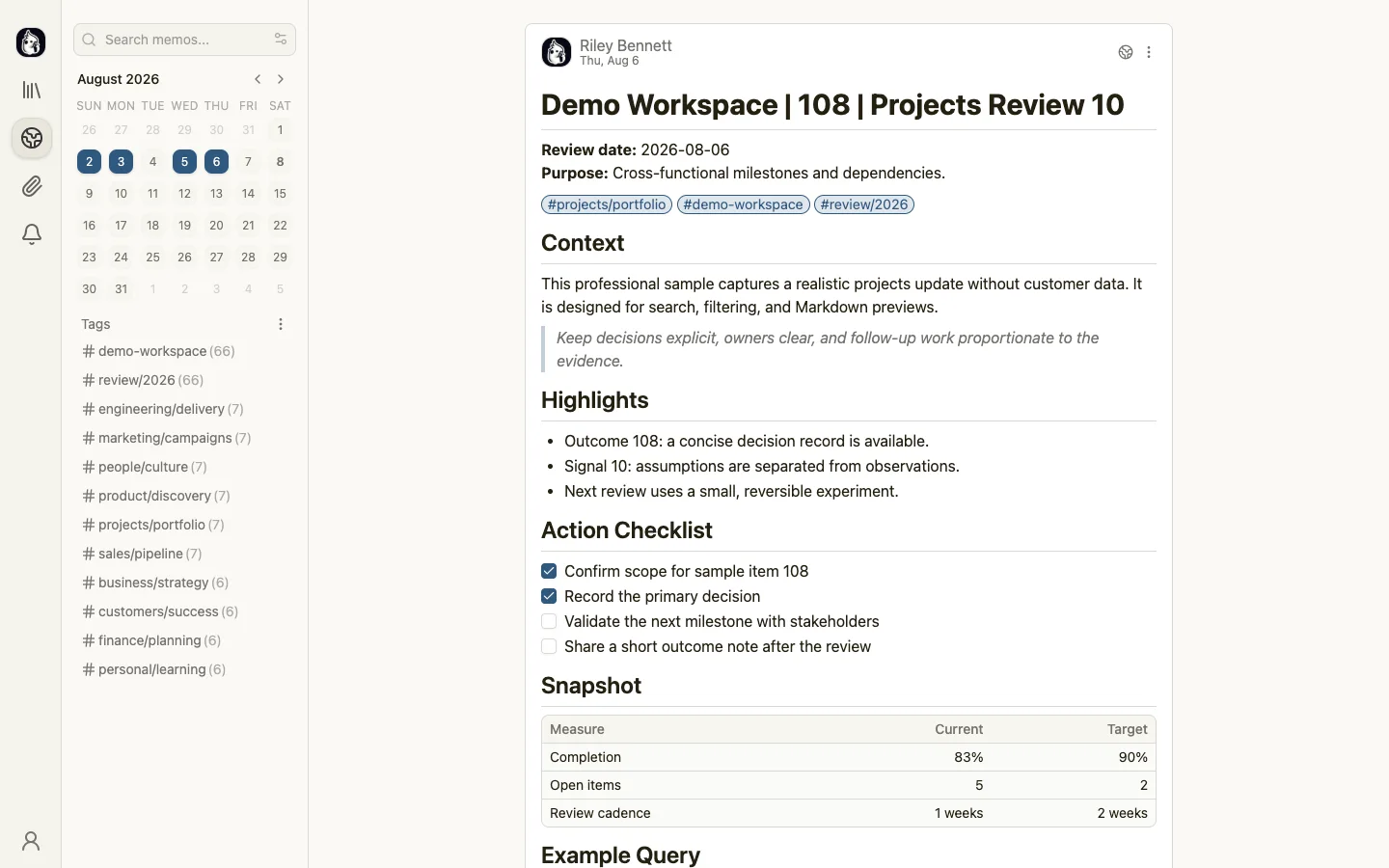1389x868 pixels.
Task: Check 'Share a short outcome note after the review'
Action: point(549,646)
